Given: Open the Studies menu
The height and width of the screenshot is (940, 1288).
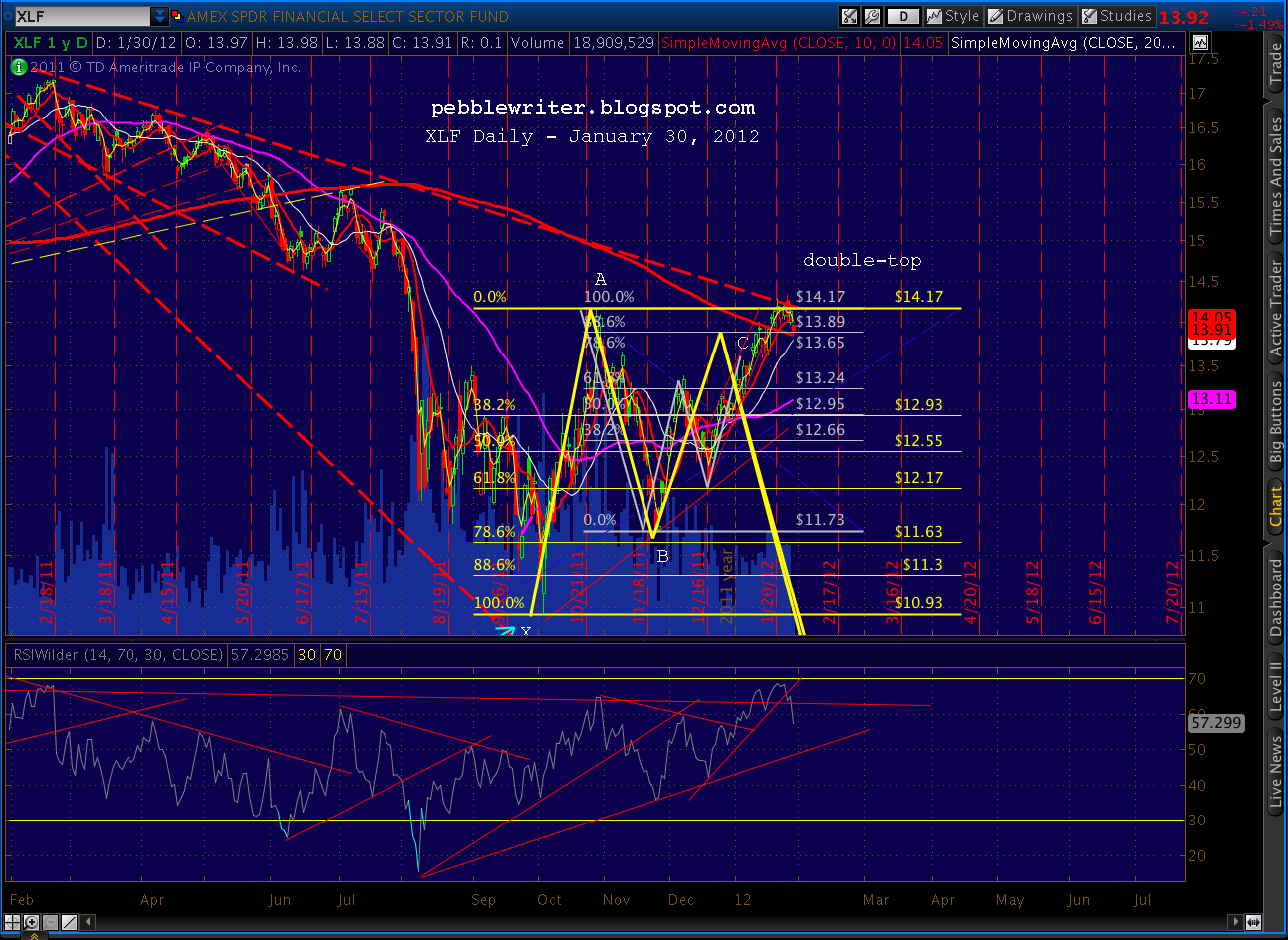Looking at the screenshot, I should point(1117,16).
